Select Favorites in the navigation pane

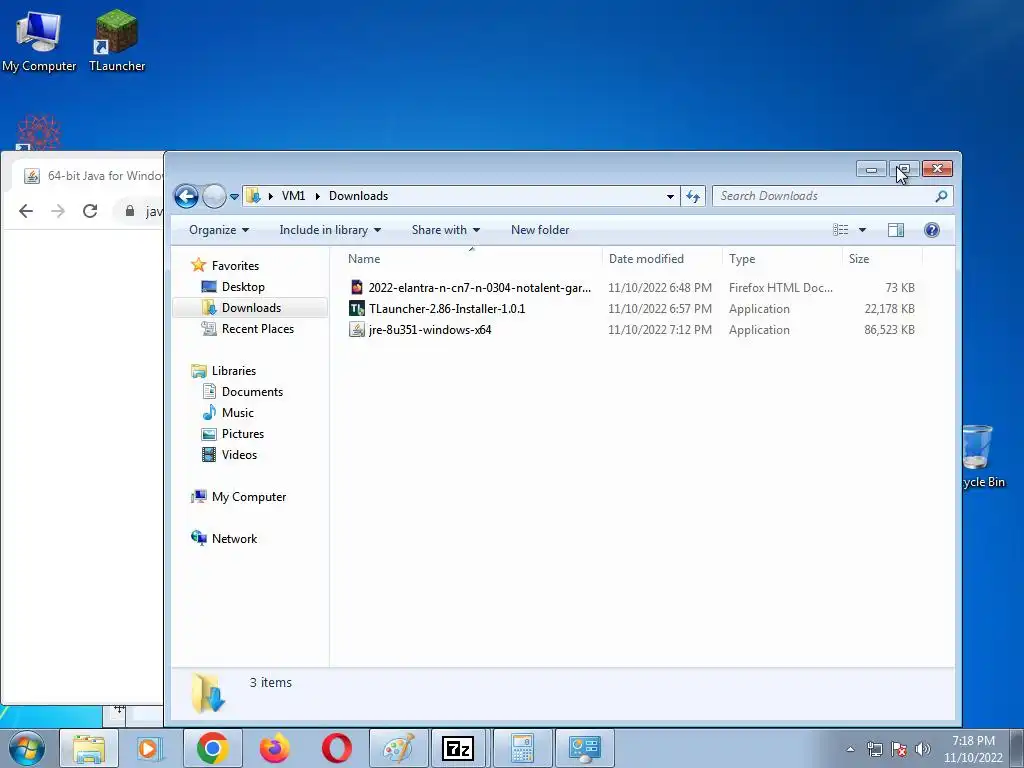pos(235,266)
